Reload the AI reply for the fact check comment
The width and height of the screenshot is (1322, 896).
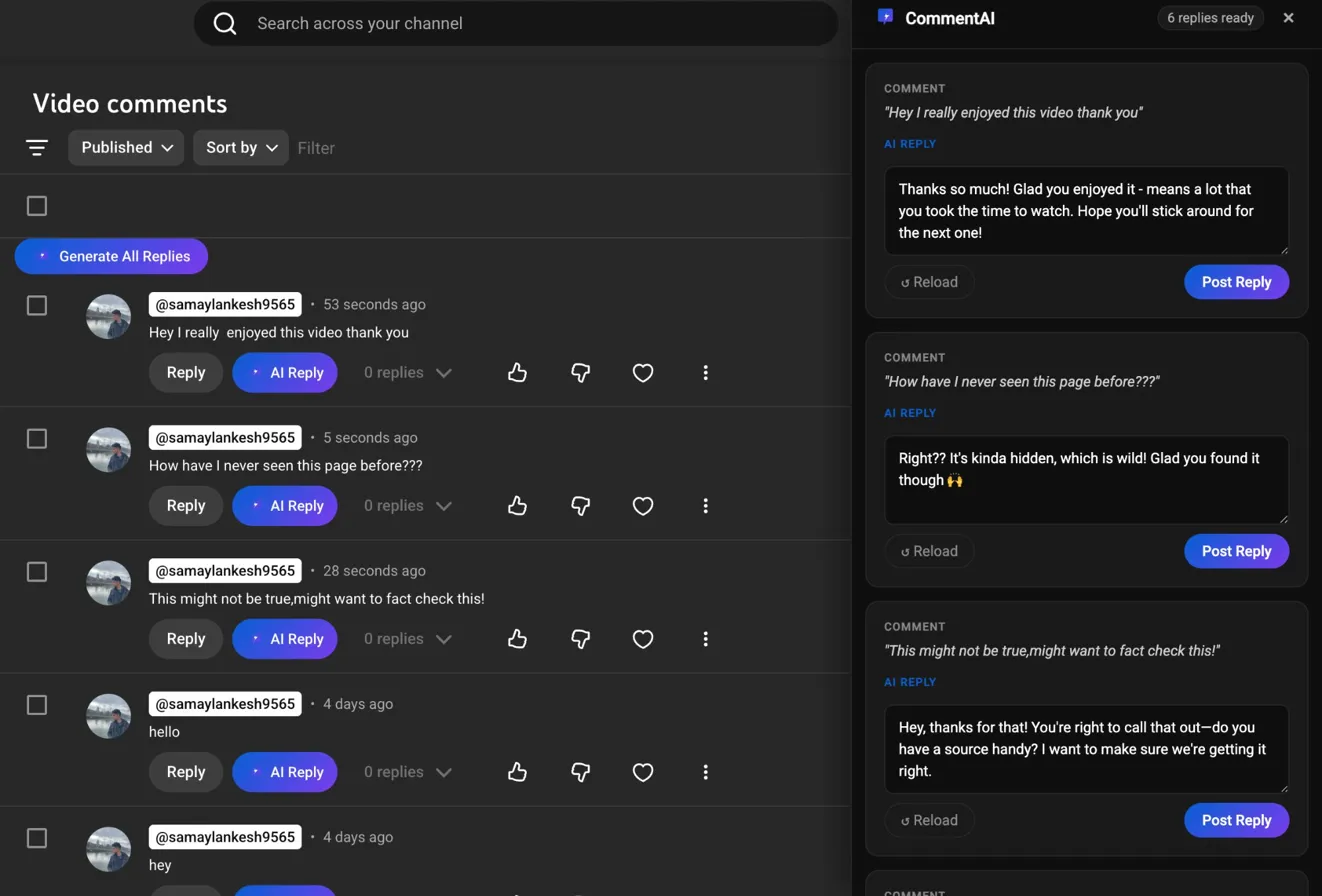pyautogui.click(x=929, y=820)
